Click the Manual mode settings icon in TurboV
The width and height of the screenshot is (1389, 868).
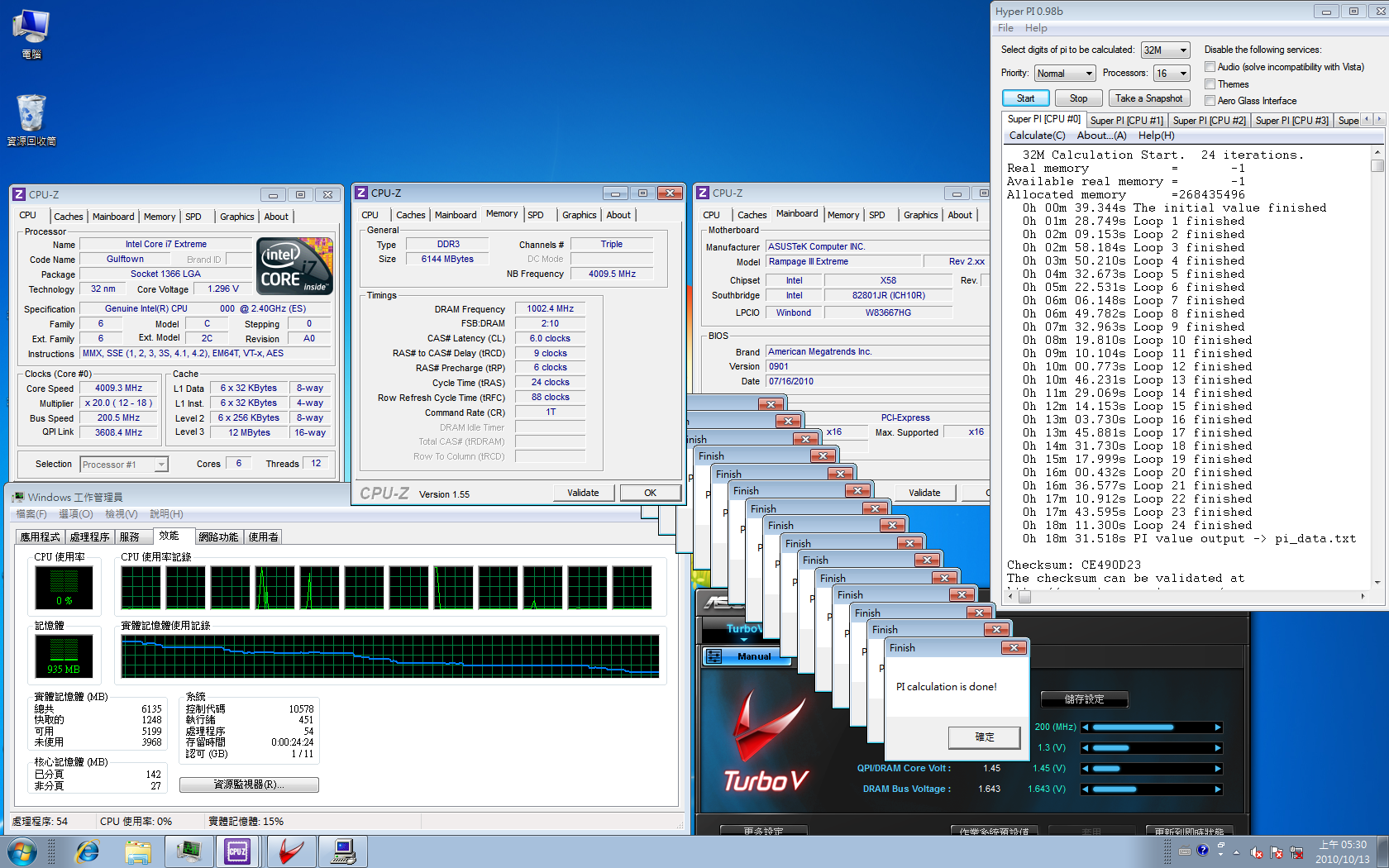(714, 656)
